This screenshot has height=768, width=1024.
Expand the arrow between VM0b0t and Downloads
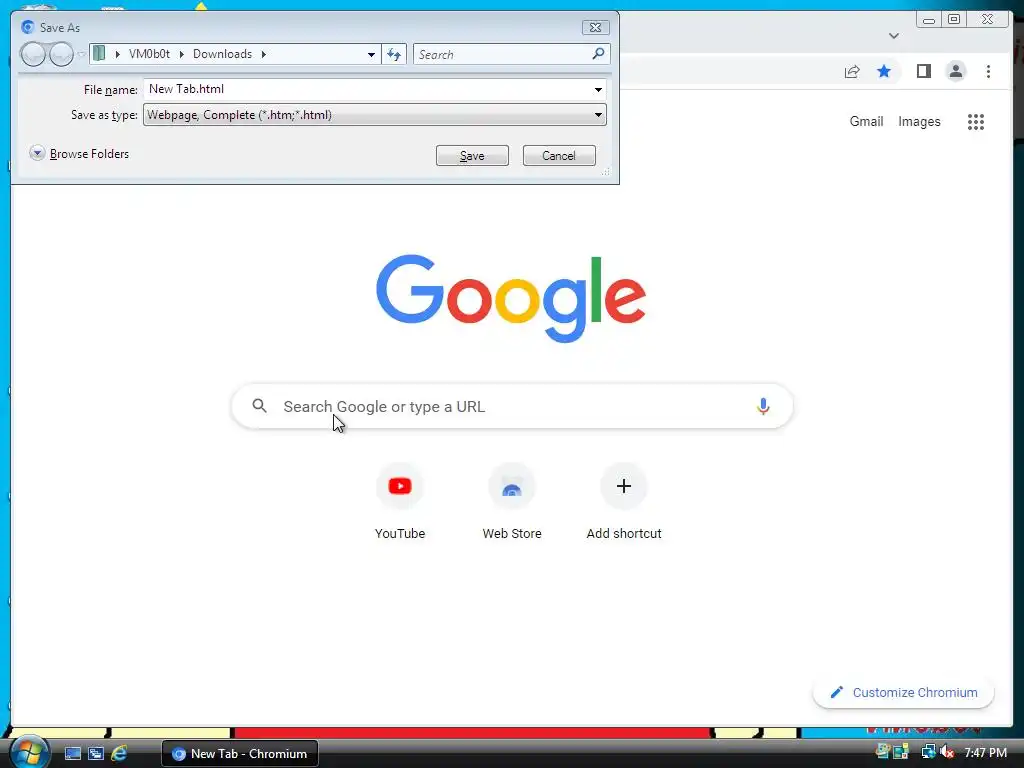pos(182,54)
